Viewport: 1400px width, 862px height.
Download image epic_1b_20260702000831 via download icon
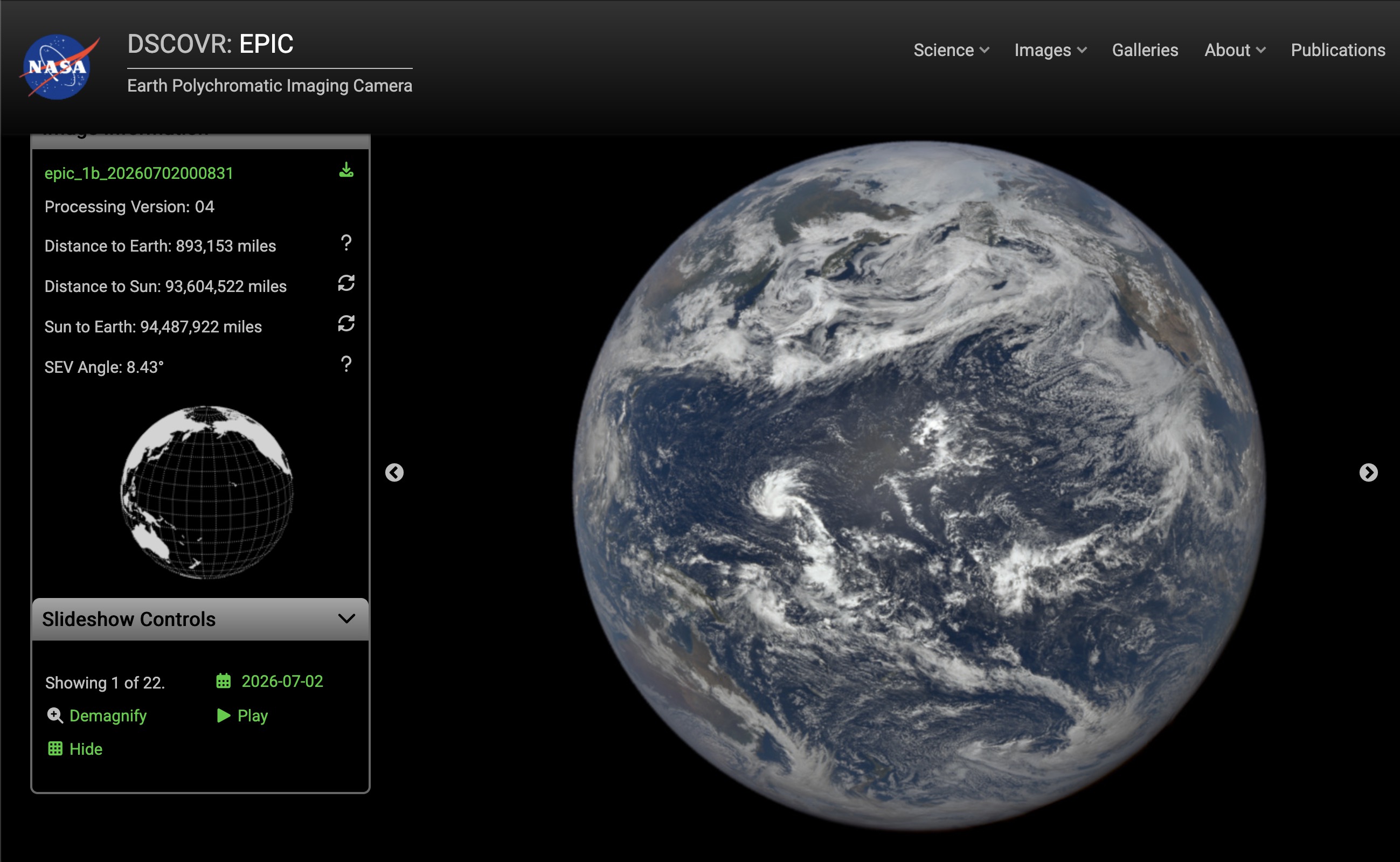[346, 170]
